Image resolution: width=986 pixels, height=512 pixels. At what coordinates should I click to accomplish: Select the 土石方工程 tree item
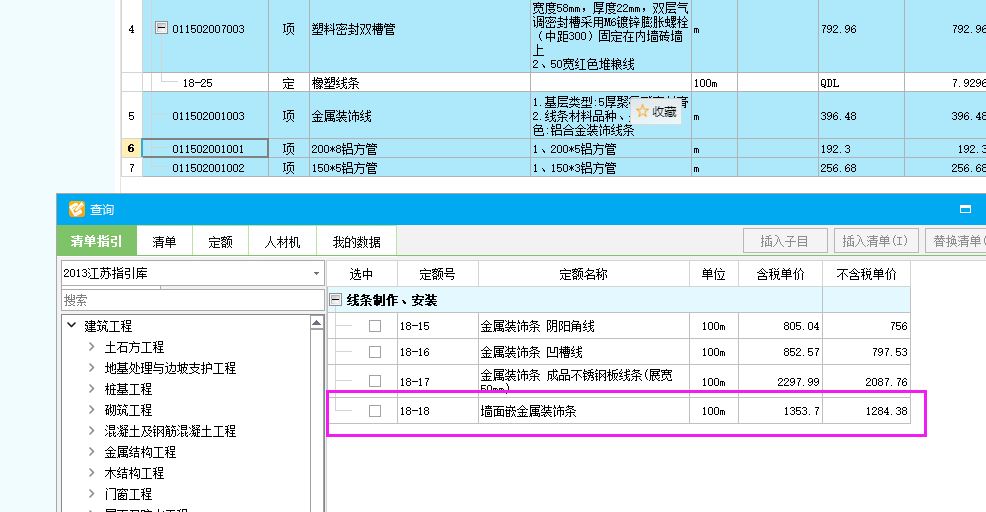134,347
